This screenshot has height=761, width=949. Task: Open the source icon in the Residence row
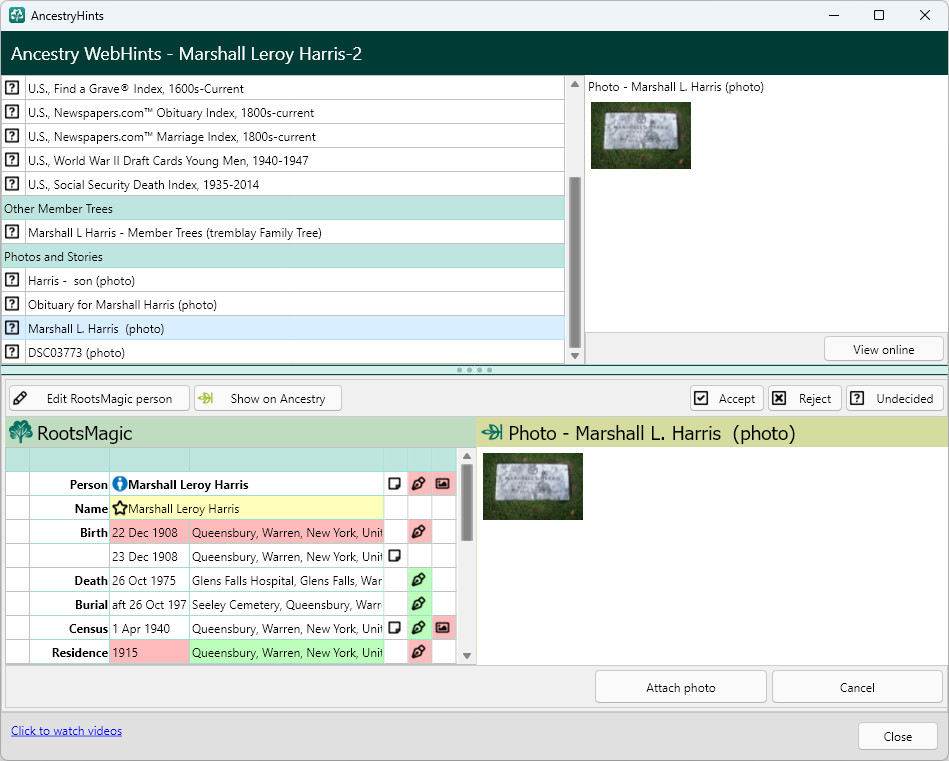click(419, 652)
